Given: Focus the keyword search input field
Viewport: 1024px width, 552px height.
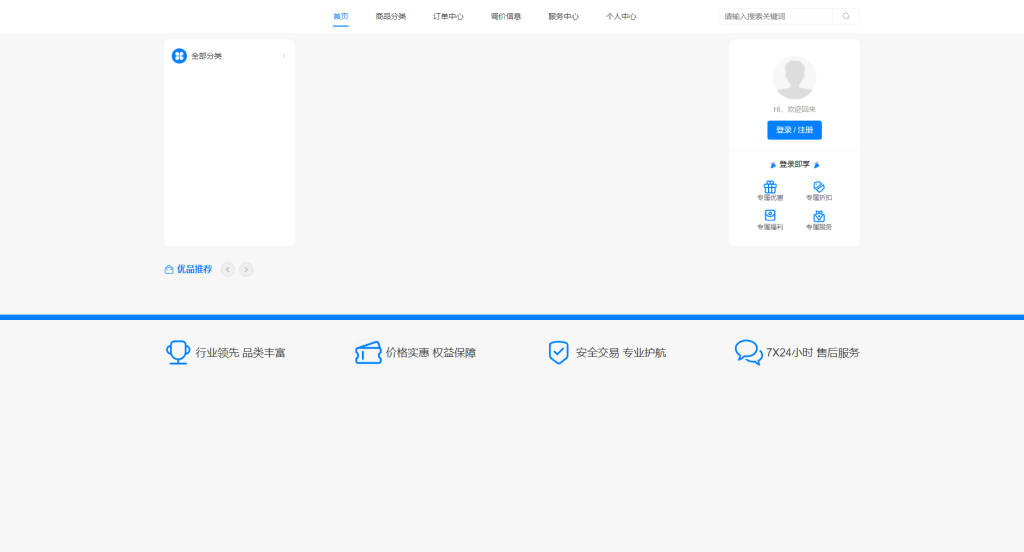Looking at the screenshot, I should click(x=775, y=16).
